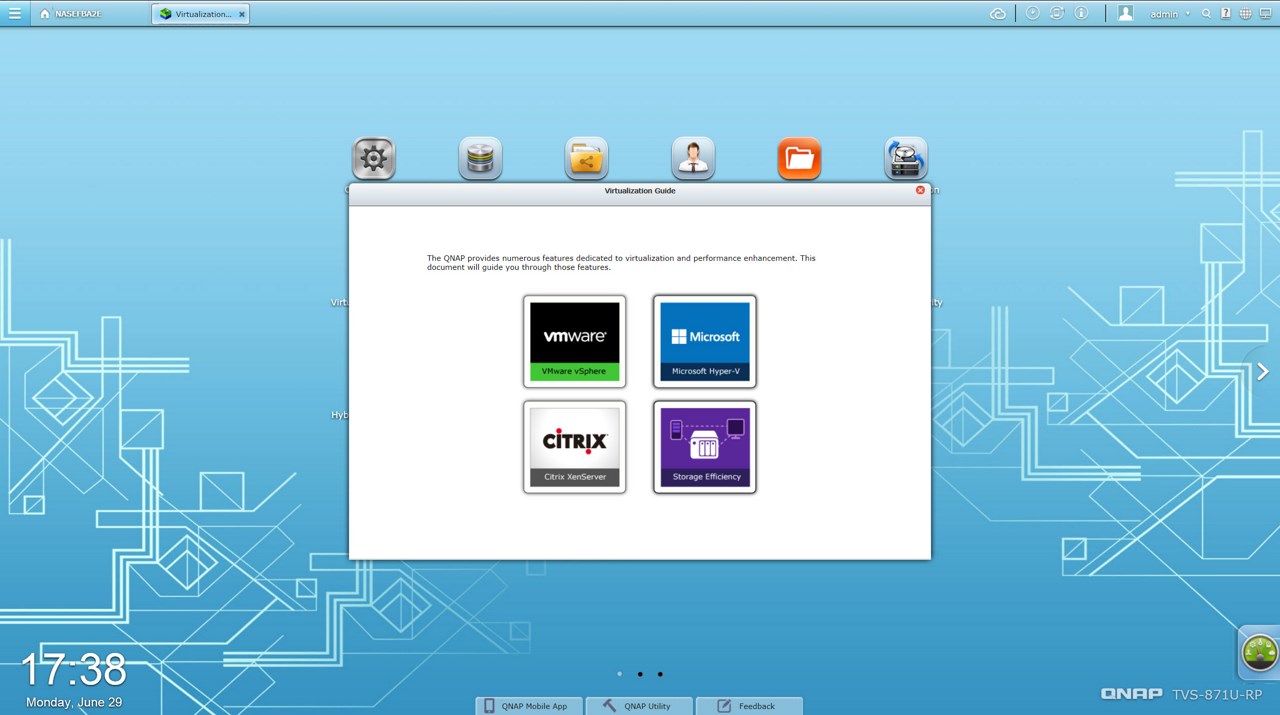Click the QNAP Utility button
Viewport: 1280px width, 715px height.
(639, 706)
